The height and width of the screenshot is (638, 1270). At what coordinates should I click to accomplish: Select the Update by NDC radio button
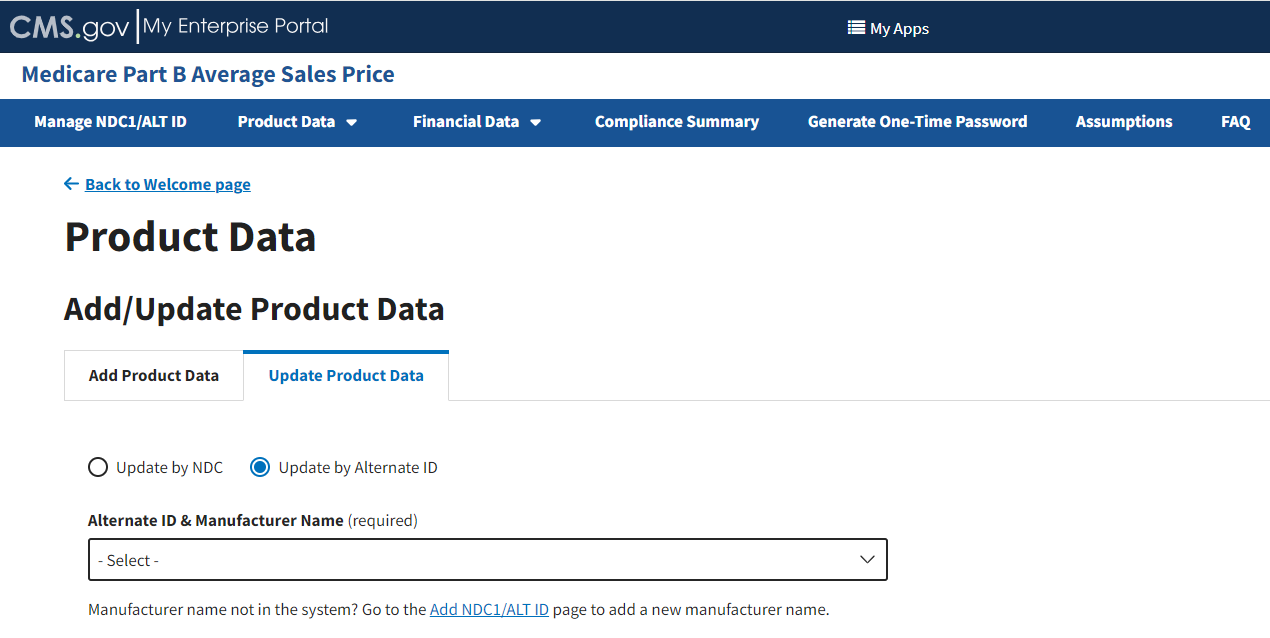[x=98, y=467]
